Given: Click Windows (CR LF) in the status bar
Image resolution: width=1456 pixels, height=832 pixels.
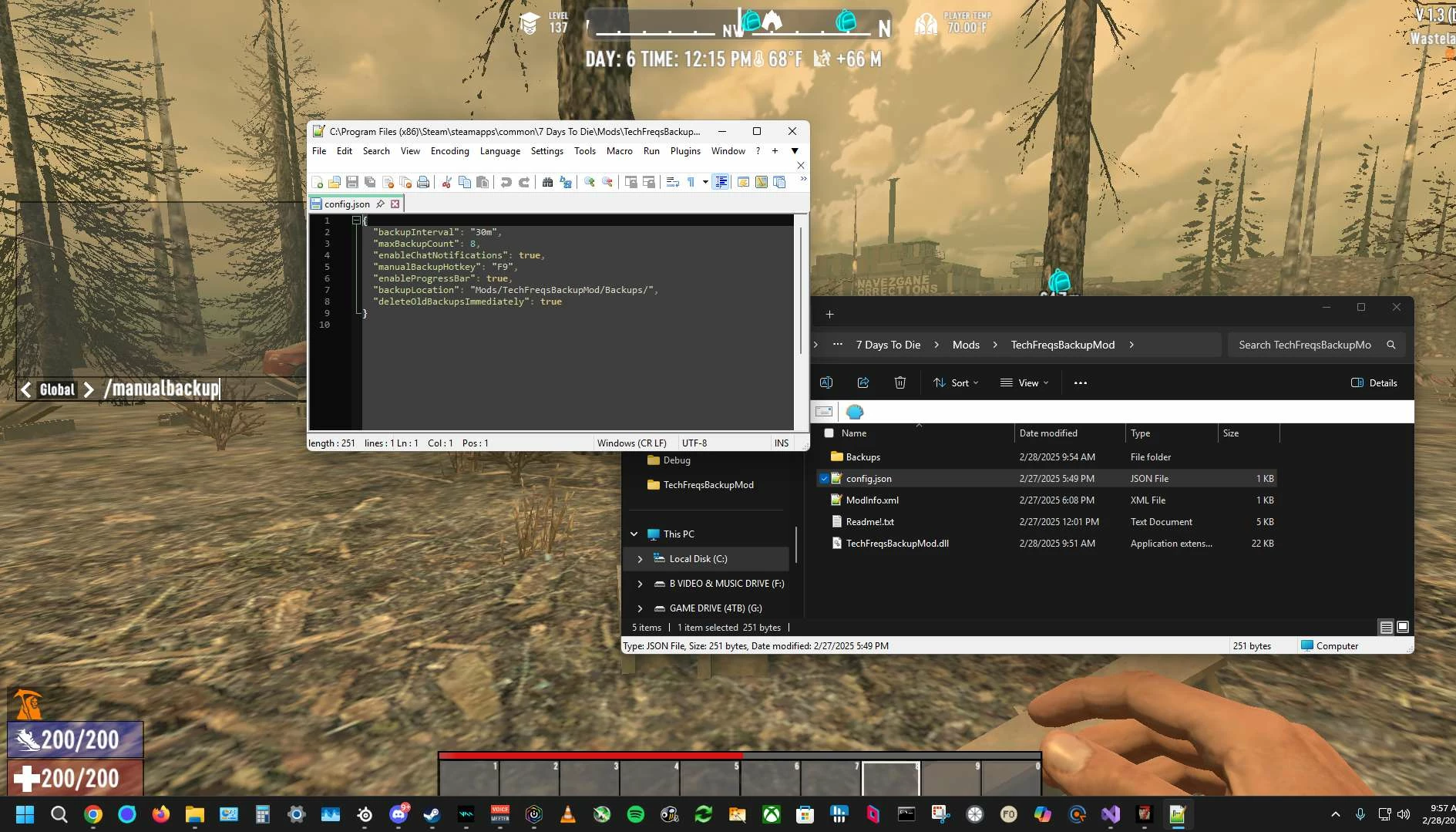Looking at the screenshot, I should pyautogui.click(x=632, y=443).
